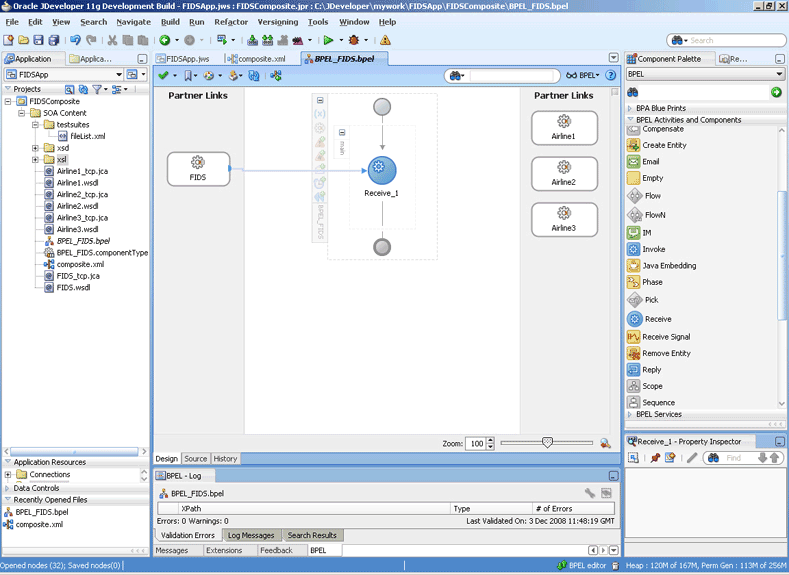Click the Airline1 partner link

coord(564,128)
